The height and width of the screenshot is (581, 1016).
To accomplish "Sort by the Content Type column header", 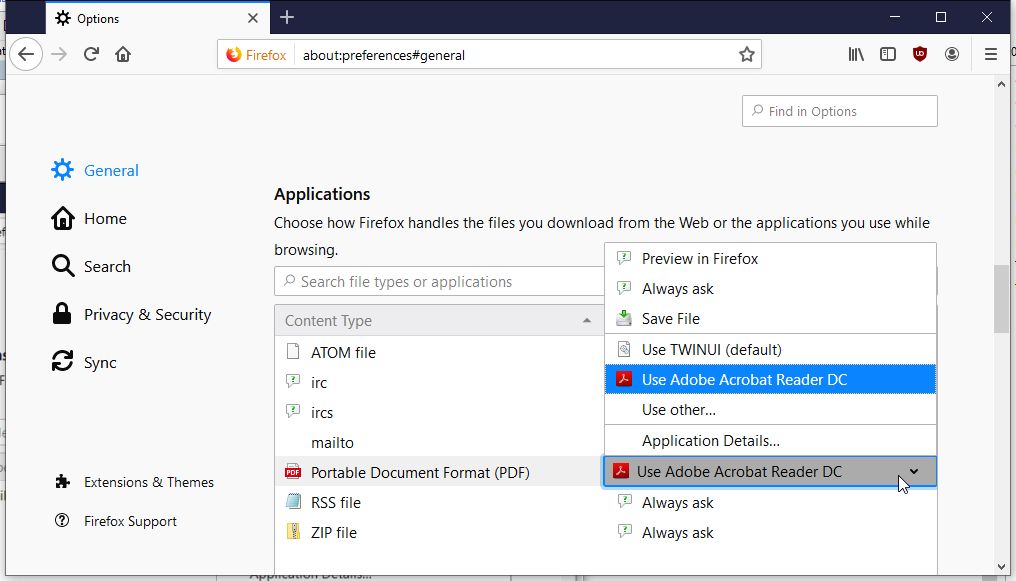I will [x=439, y=321].
